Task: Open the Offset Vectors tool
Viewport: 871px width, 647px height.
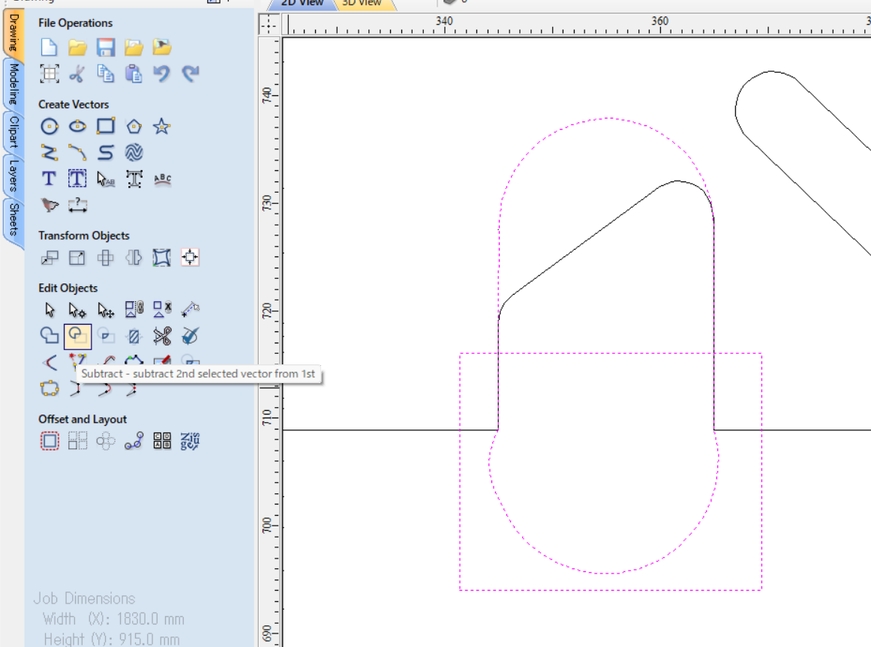Action: 49,442
